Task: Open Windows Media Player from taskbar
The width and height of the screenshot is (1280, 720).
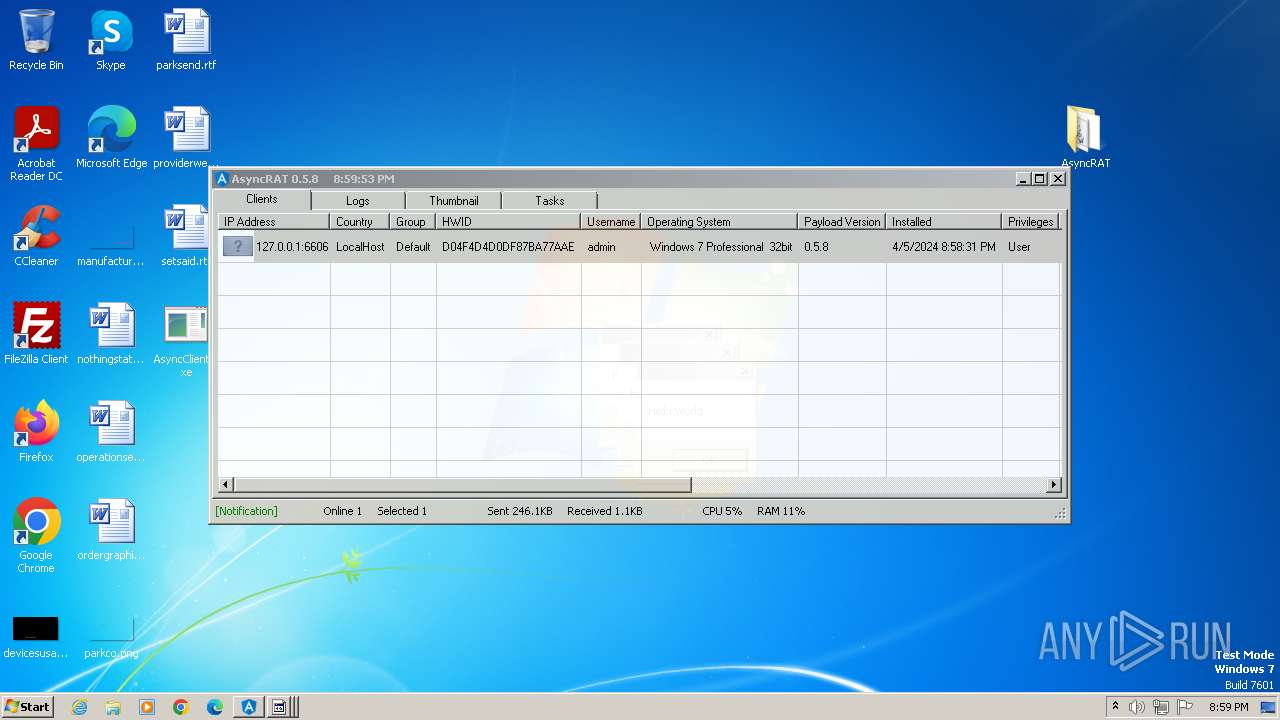Action: [147, 707]
